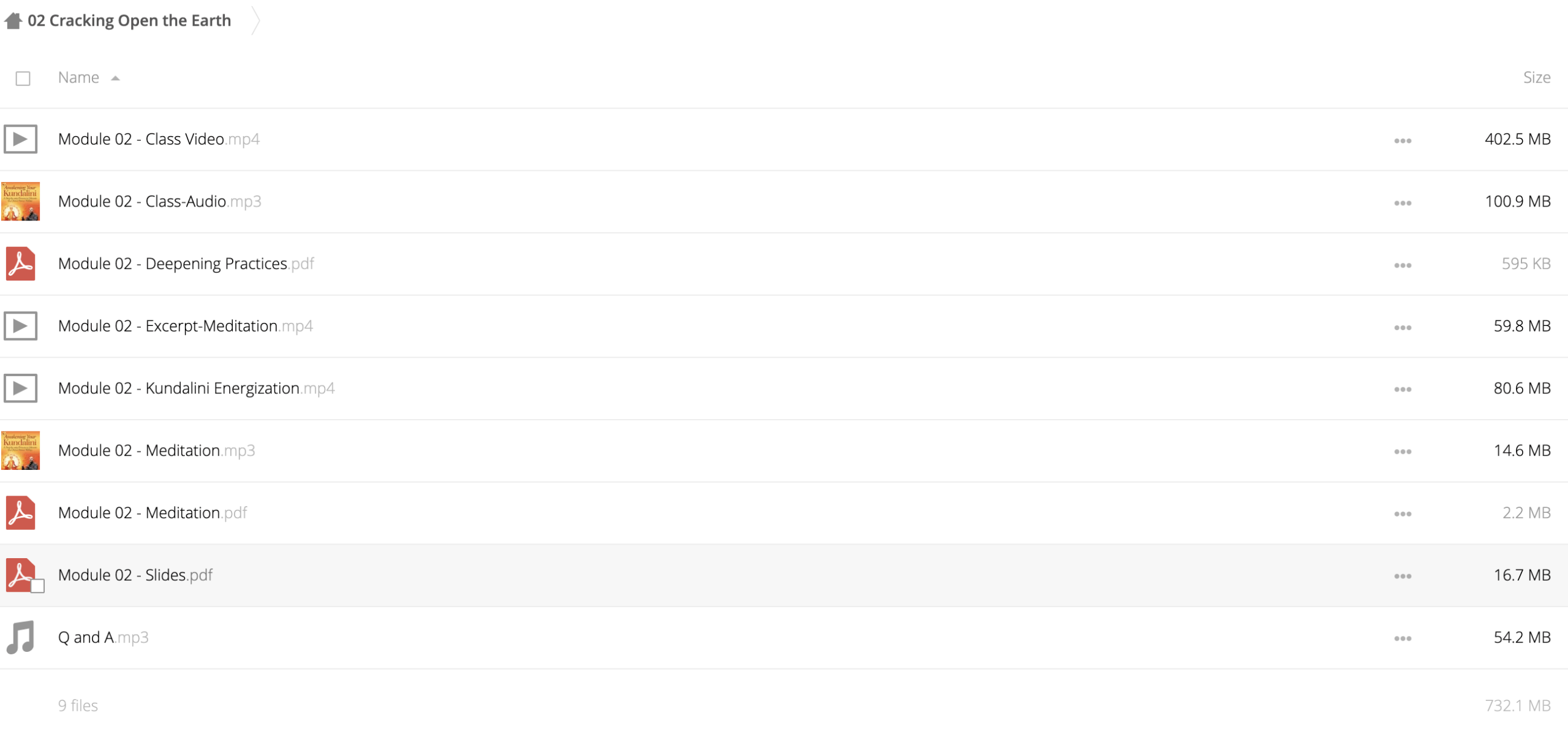Click the Kundalini album thumbnail for Meditation.mp3

[20, 450]
